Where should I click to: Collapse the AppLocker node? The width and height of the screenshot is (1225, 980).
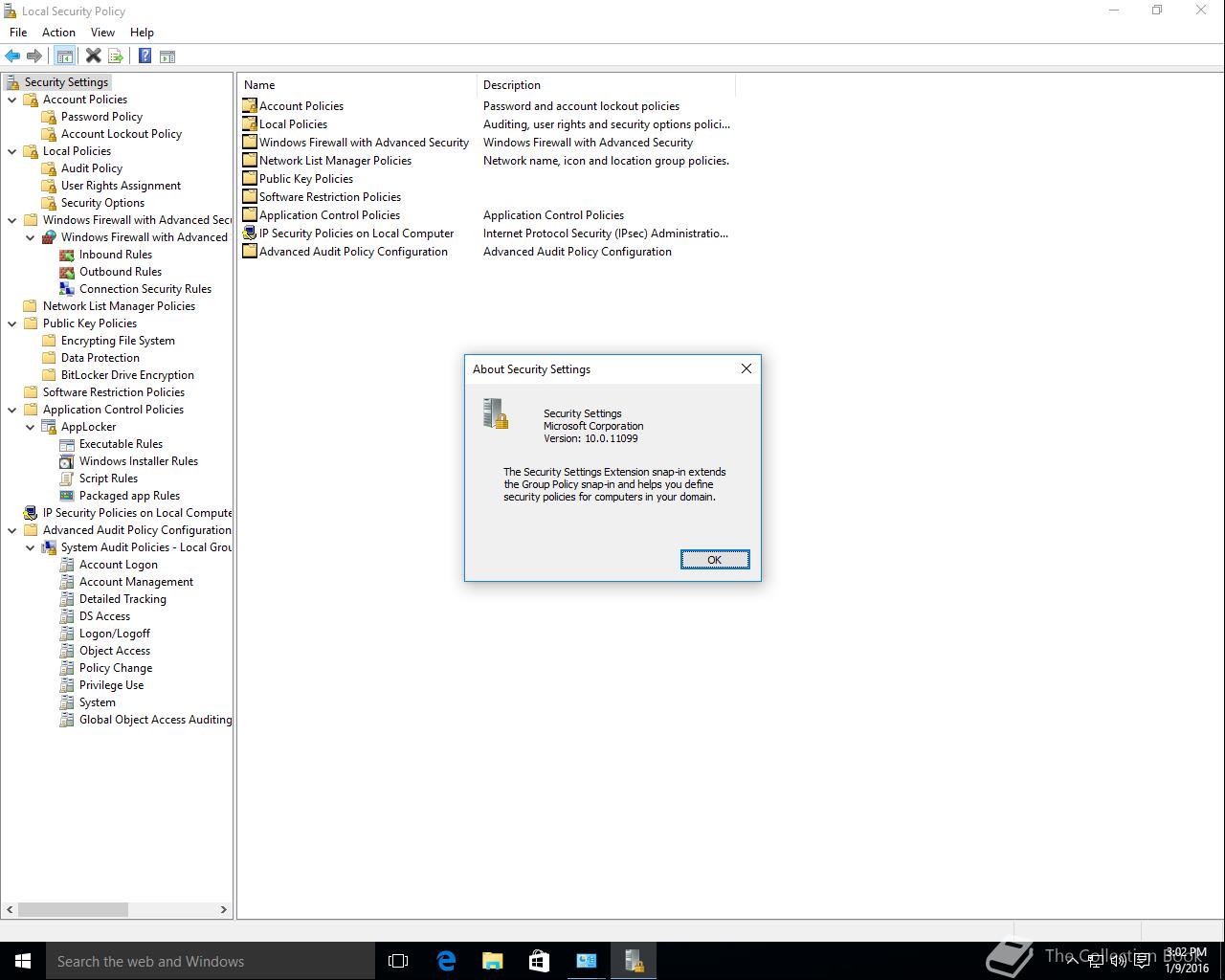31,427
